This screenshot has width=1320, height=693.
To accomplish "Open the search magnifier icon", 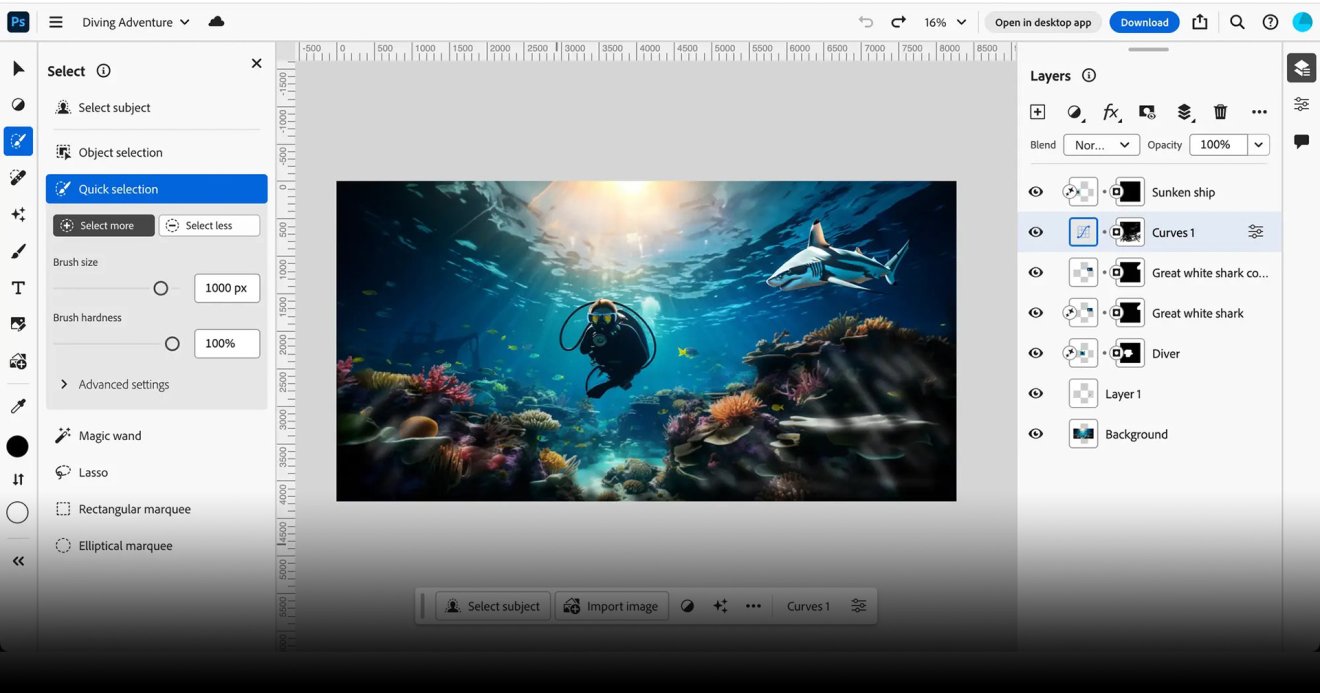I will click(1237, 22).
